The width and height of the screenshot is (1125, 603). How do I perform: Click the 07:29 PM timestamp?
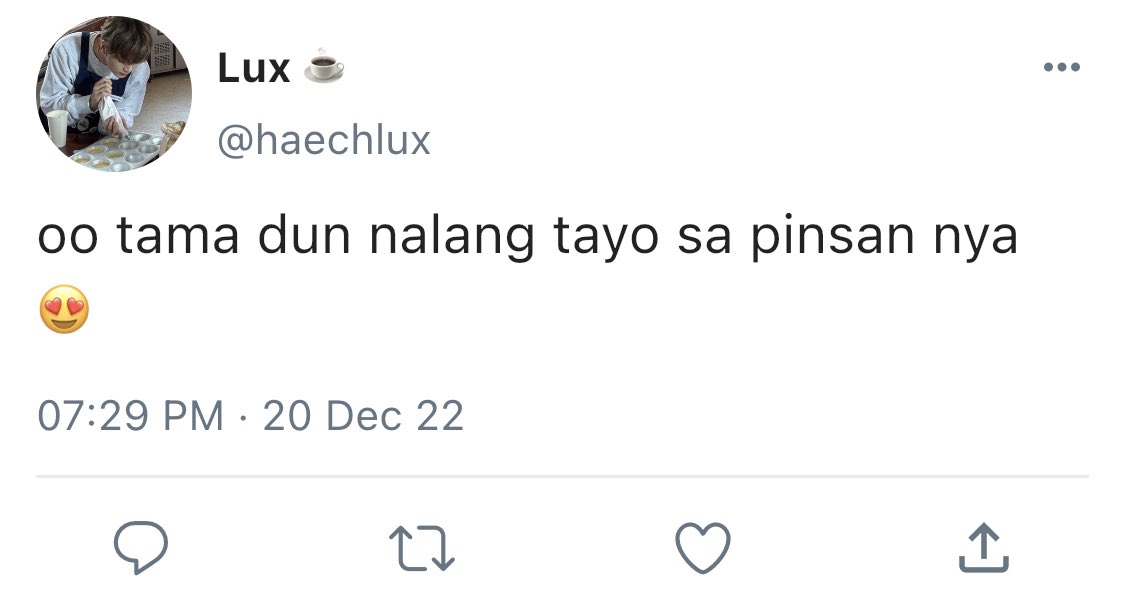click(131, 416)
